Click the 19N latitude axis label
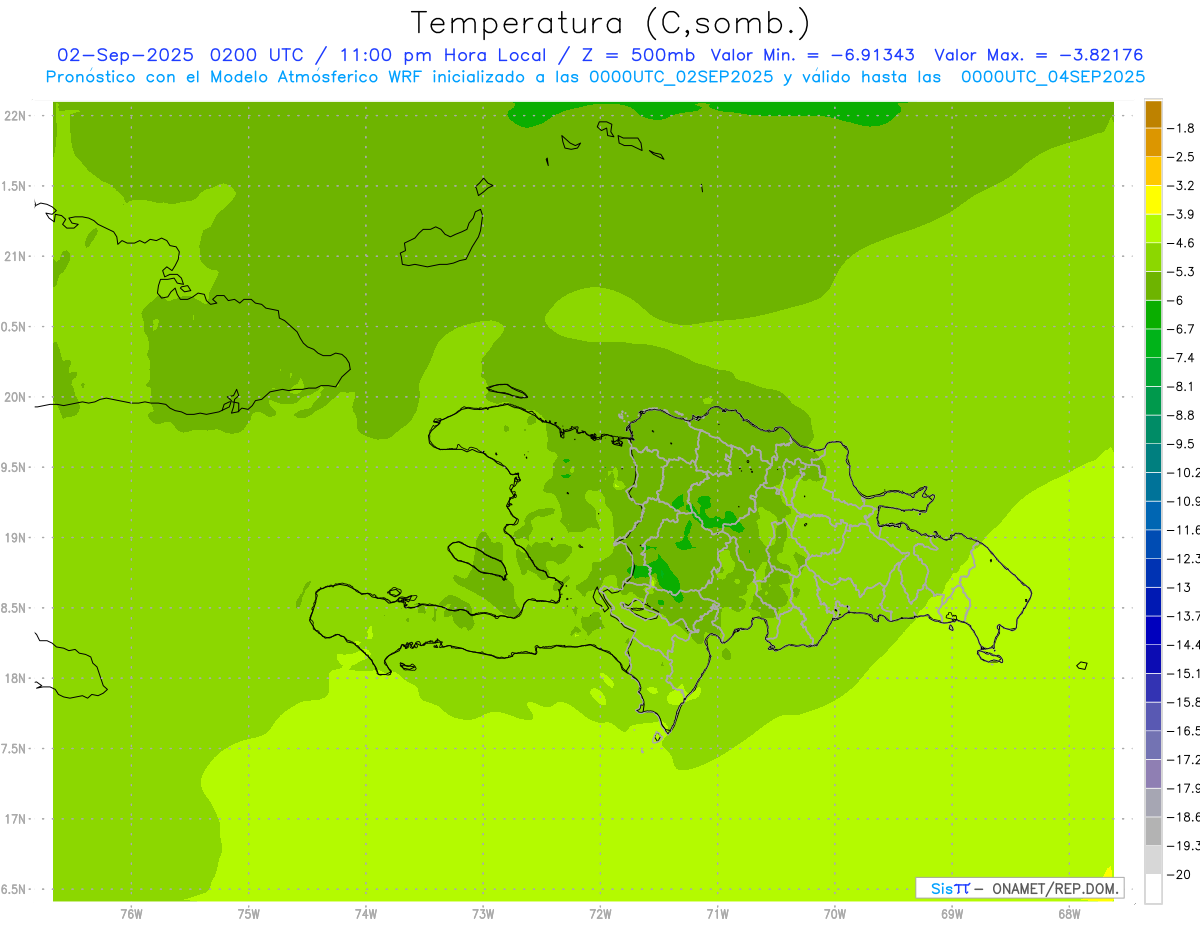1200x927 pixels. pyautogui.click(x=17, y=538)
